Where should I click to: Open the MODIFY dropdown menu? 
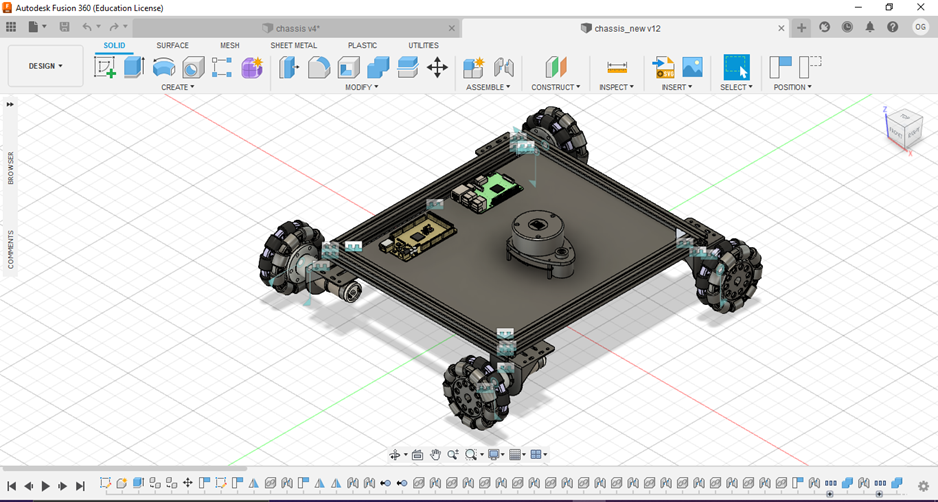pos(362,87)
